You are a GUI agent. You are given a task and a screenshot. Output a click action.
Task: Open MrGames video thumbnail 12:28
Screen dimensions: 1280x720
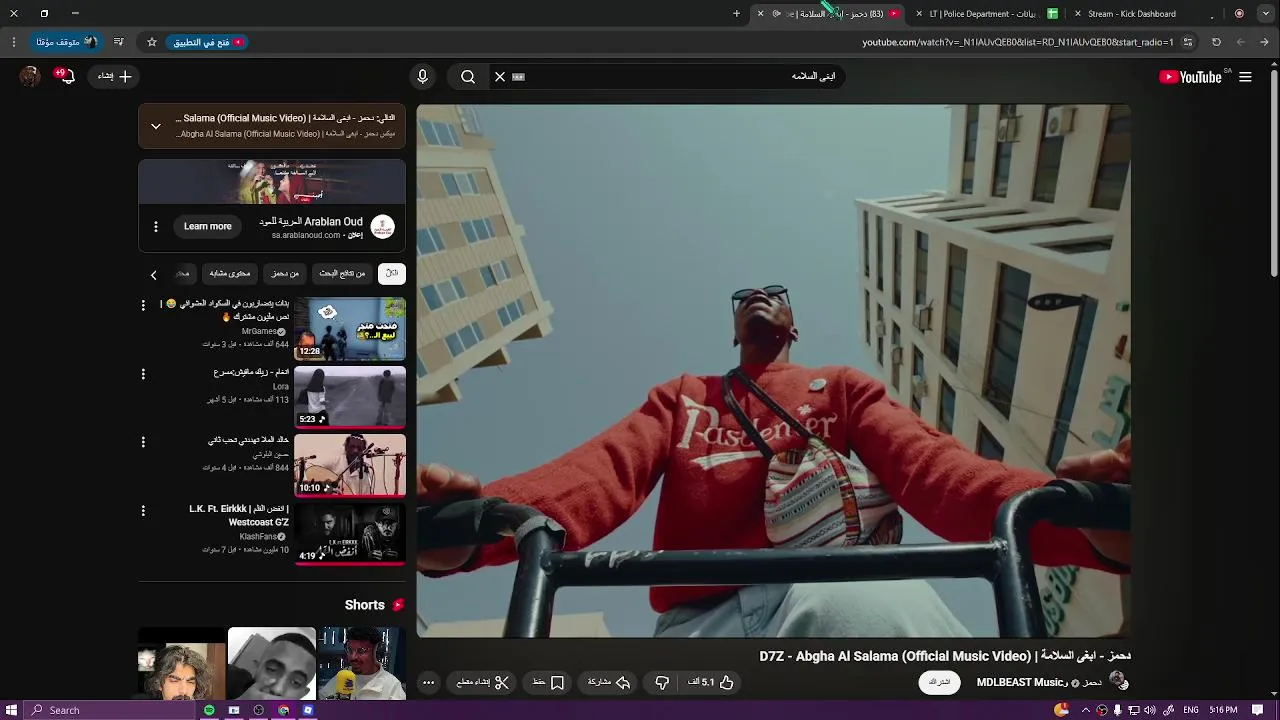coord(350,328)
